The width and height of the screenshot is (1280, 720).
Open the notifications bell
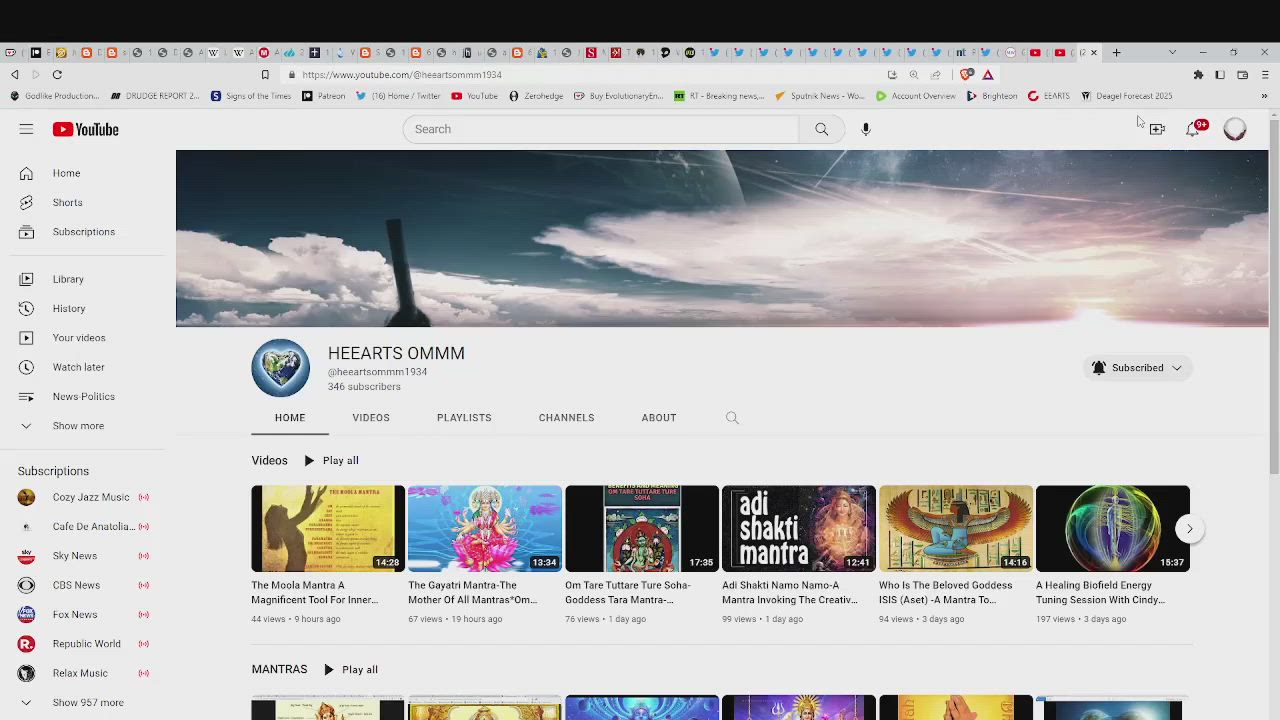[1192, 129]
